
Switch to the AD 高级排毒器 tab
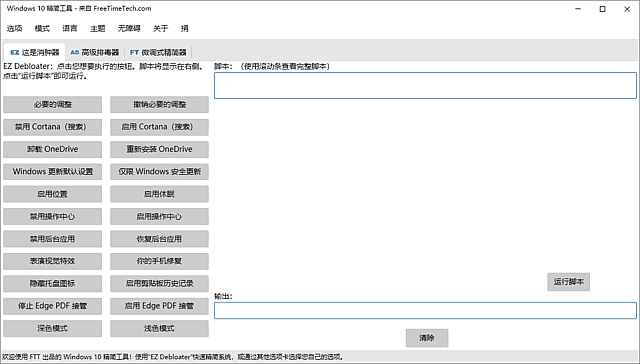(x=95, y=52)
